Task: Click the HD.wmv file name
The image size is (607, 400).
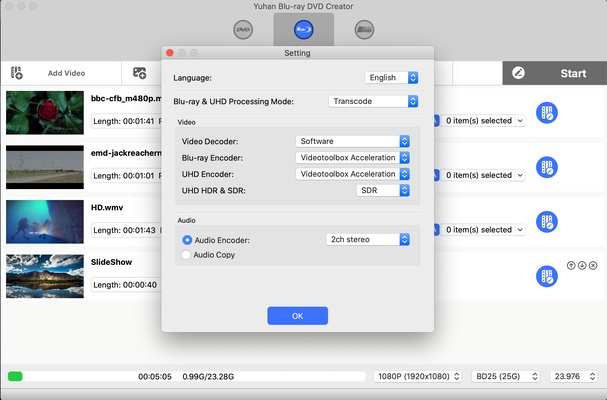Action: coord(107,208)
